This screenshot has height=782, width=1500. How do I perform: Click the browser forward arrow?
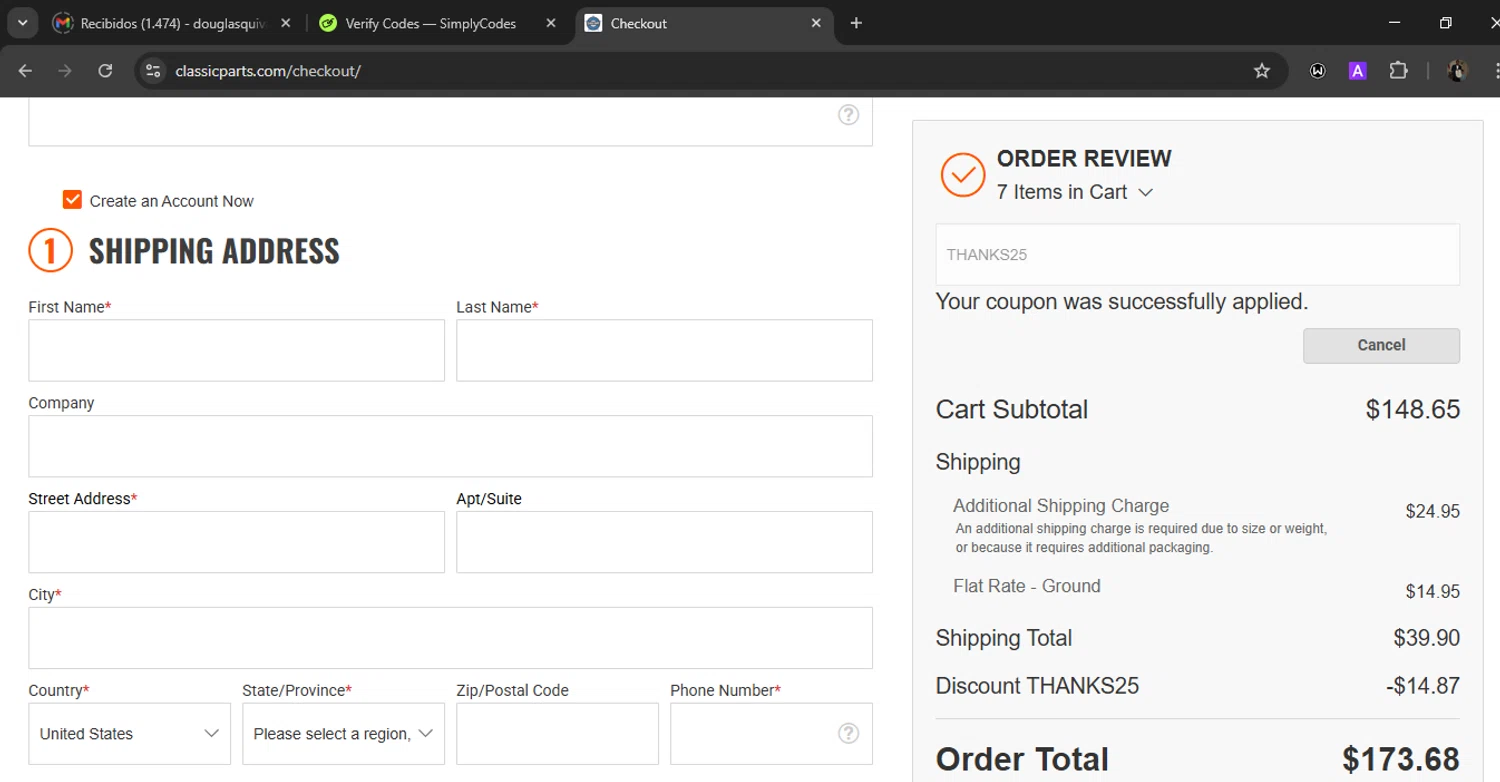(x=65, y=71)
